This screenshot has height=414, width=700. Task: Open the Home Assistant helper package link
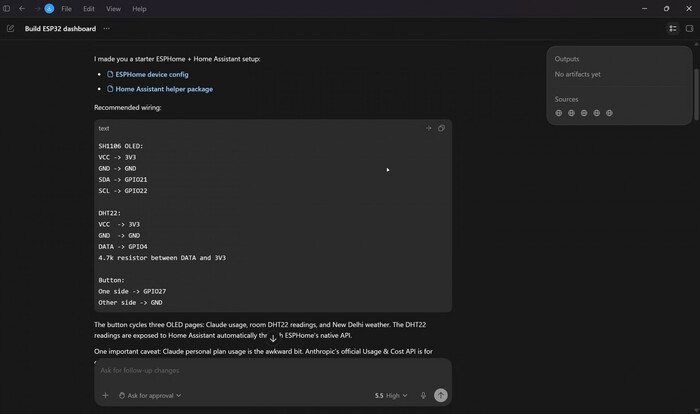(164, 89)
